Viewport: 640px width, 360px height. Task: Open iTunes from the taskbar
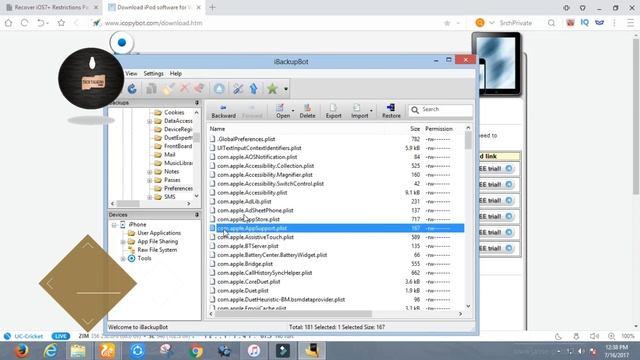[x=253, y=351]
